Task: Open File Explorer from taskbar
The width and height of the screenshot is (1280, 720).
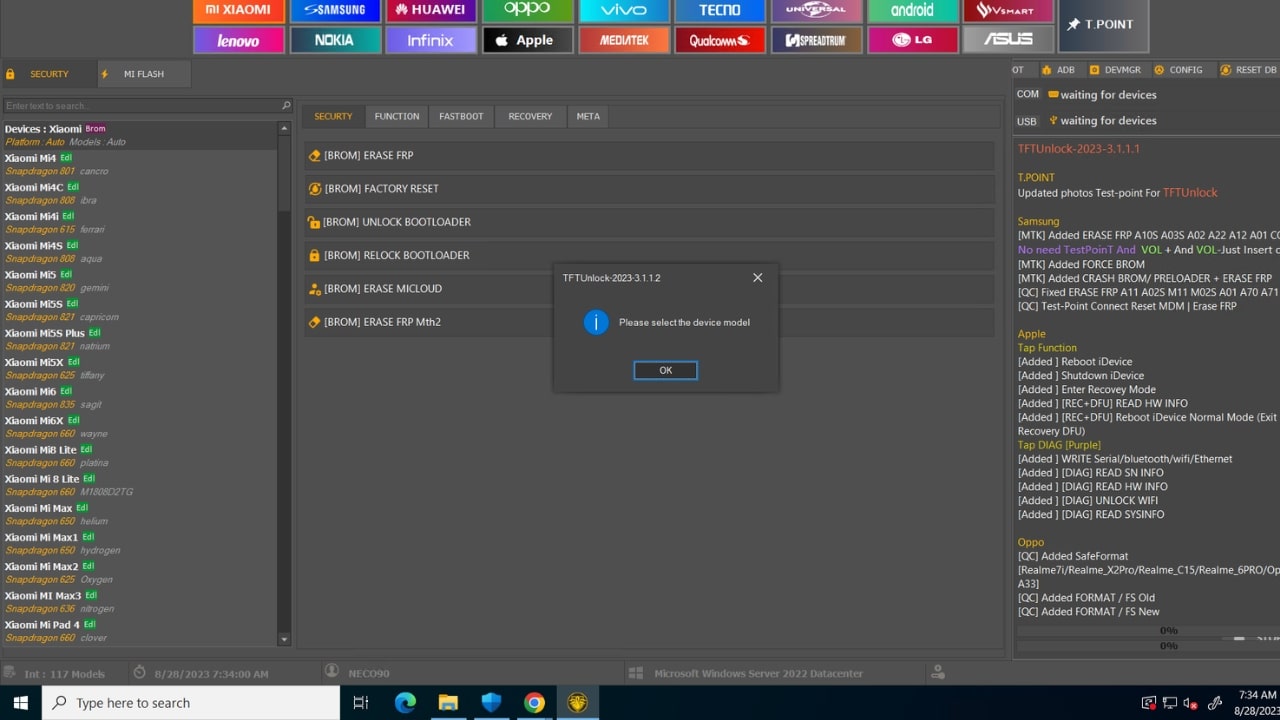Action: [x=448, y=703]
